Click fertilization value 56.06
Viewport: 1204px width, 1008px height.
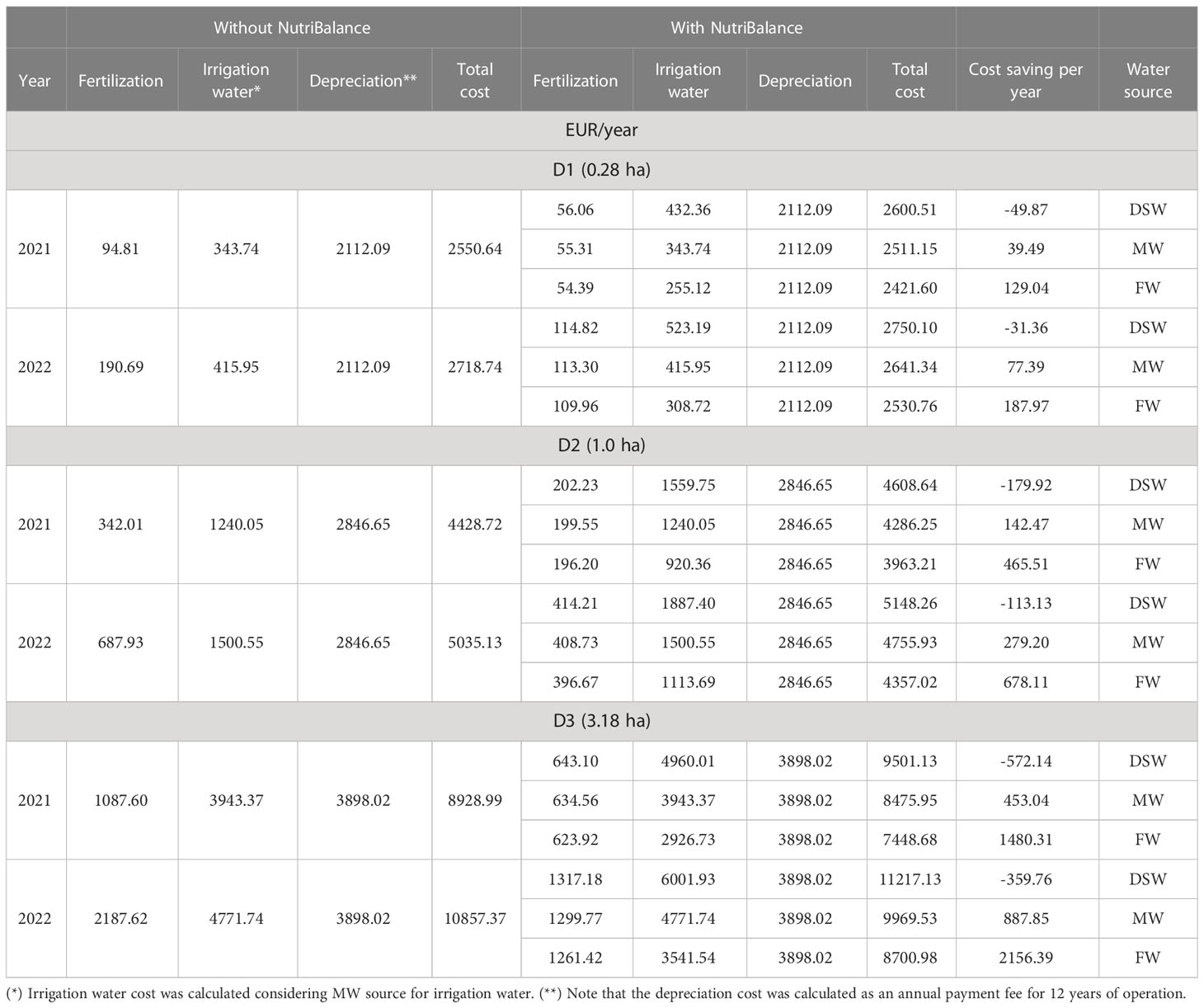click(x=576, y=210)
